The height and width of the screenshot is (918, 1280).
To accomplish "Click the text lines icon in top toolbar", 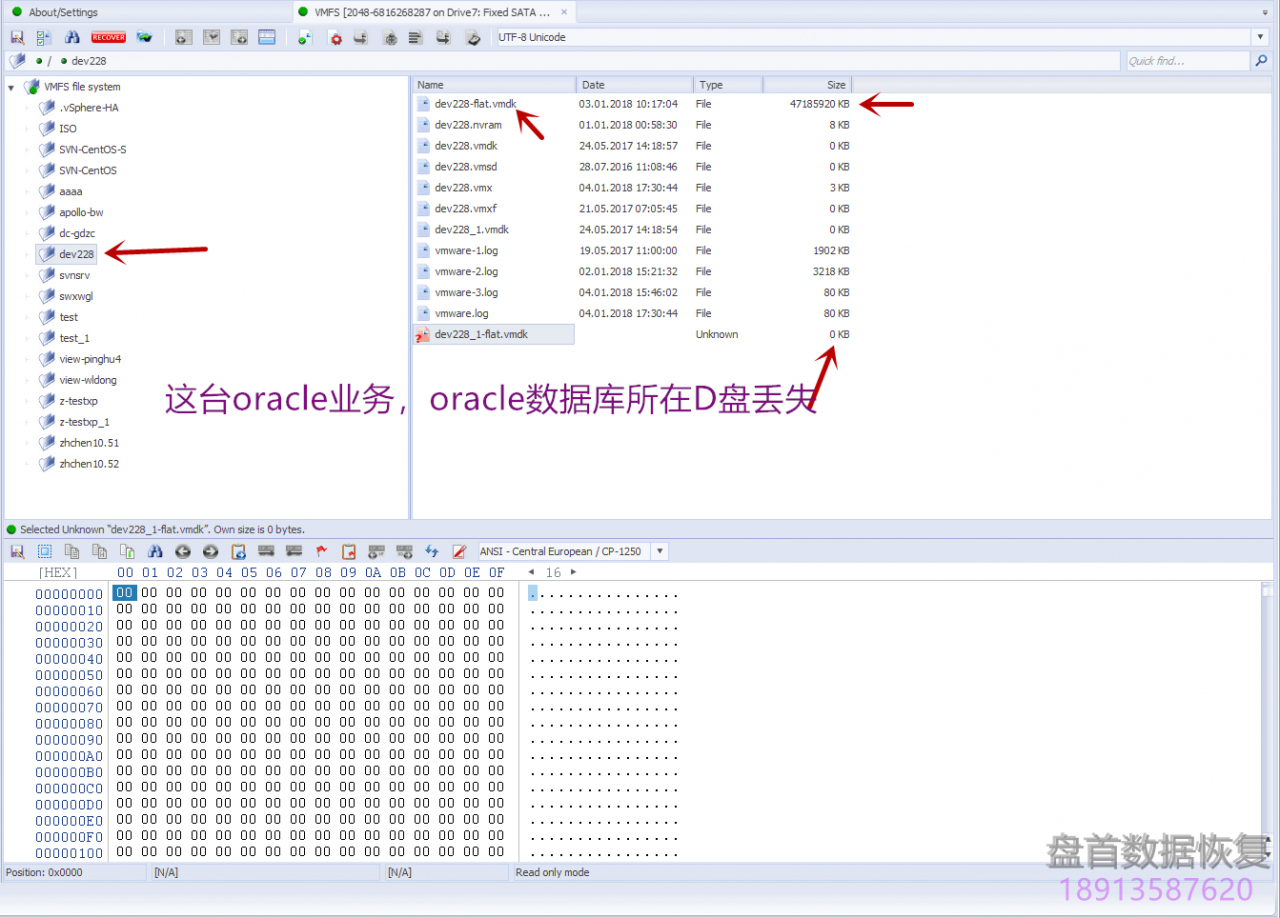I will [415, 37].
